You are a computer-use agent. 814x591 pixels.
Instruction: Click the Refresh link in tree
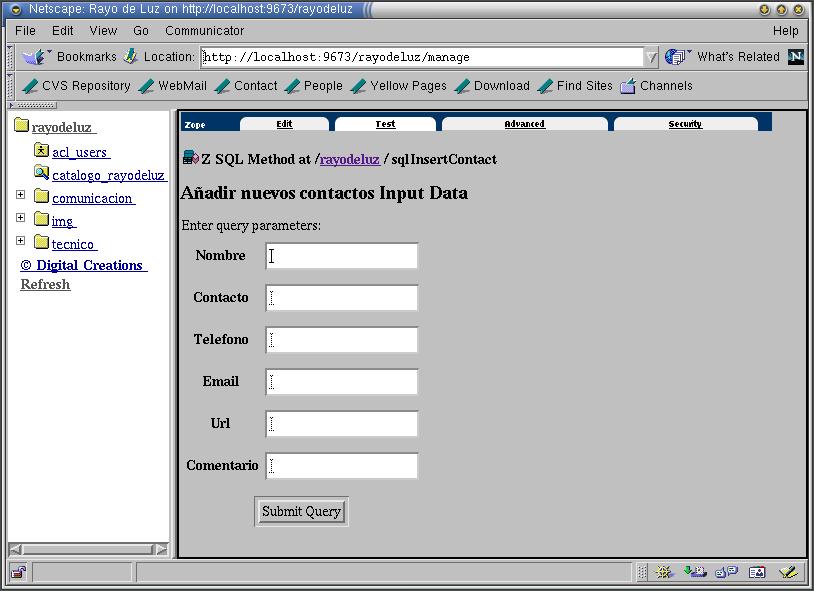[x=45, y=284]
